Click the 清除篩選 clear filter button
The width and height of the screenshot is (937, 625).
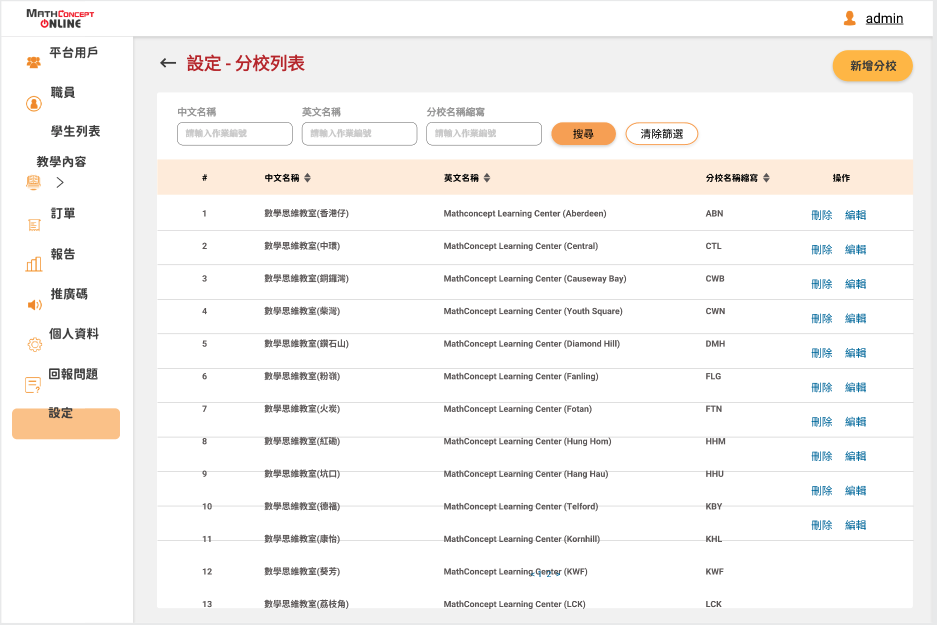click(x=662, y=134)
